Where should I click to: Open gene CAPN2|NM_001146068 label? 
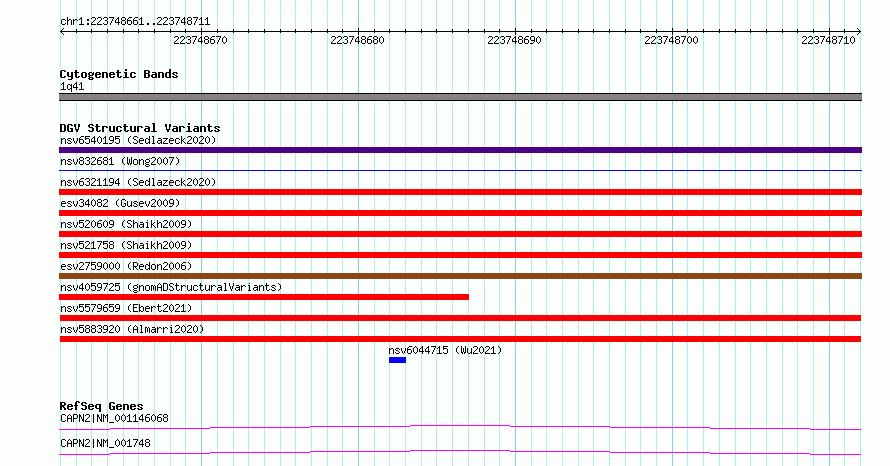114,418
